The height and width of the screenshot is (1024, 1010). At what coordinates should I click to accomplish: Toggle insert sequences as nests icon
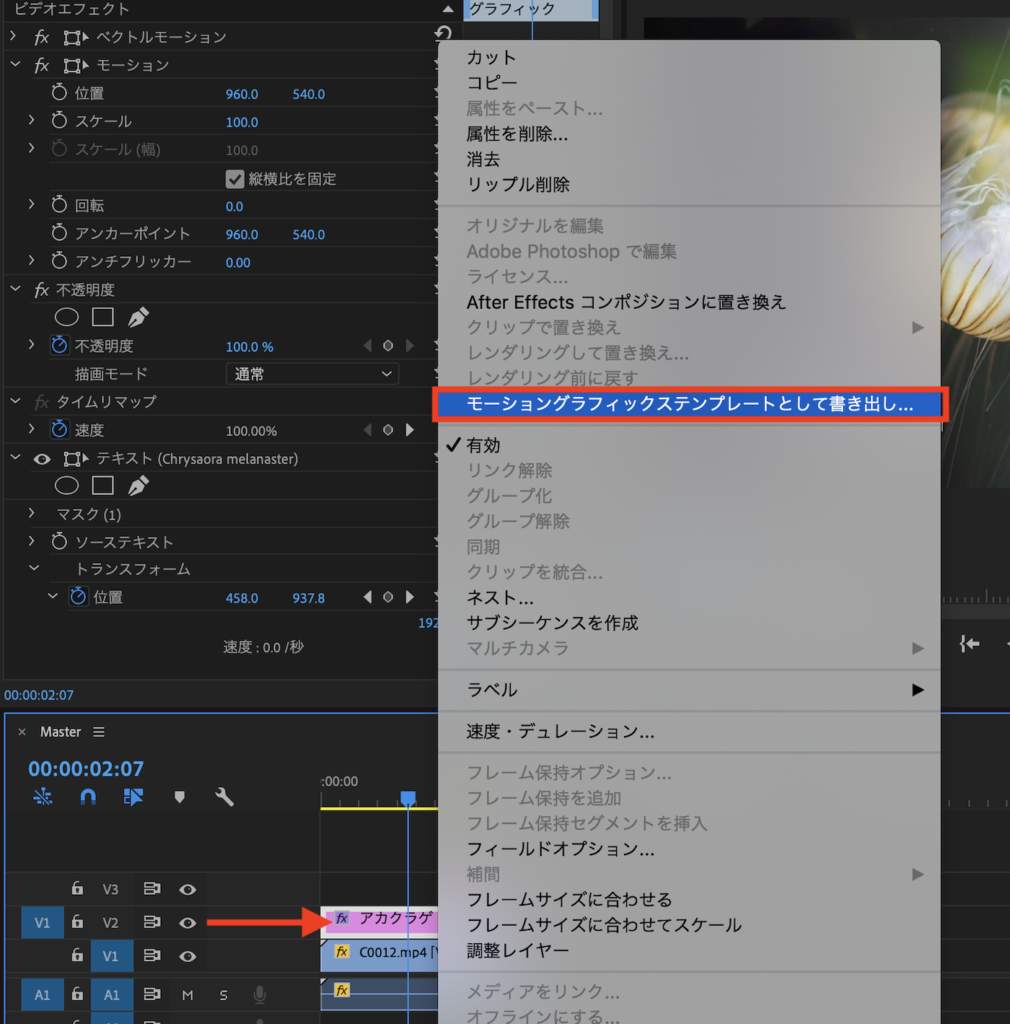click(42, 797)
